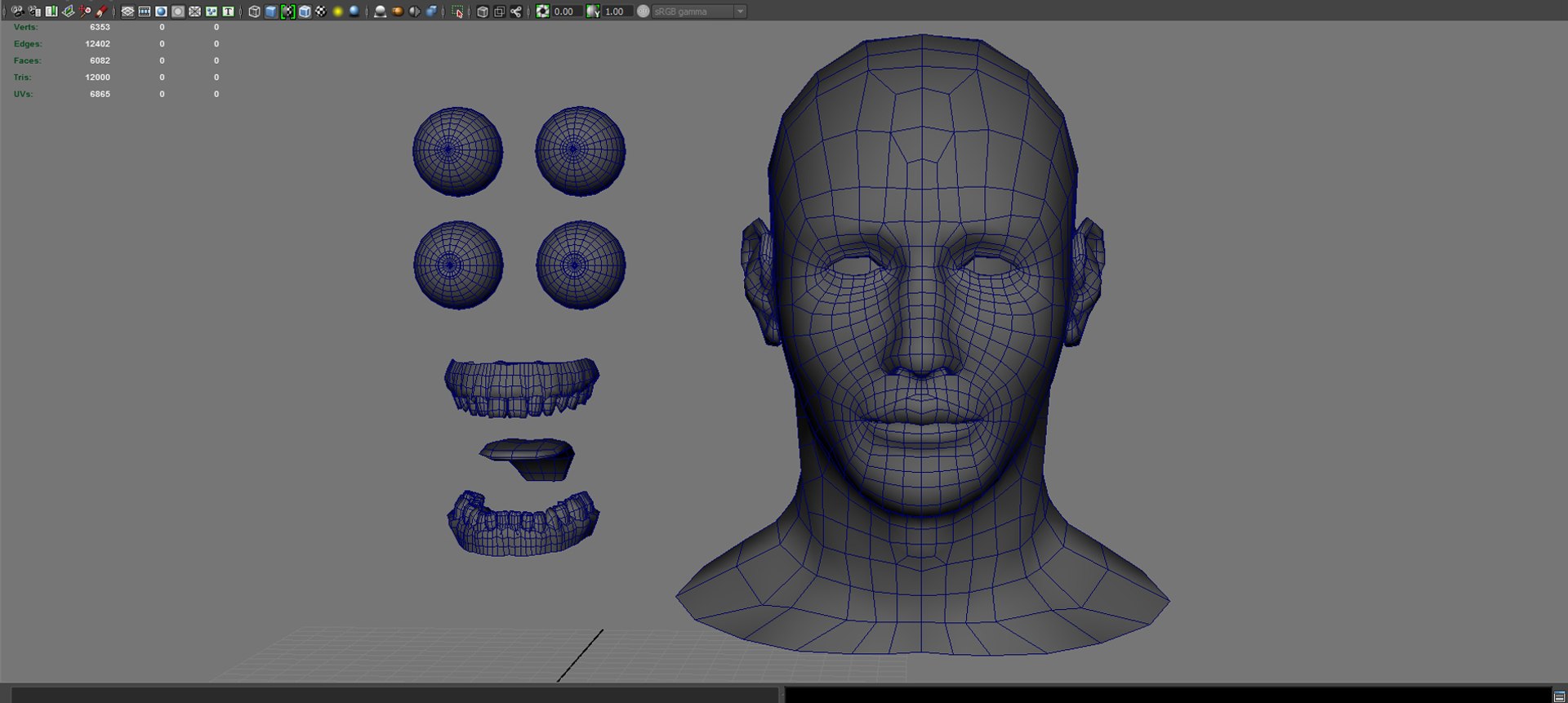The width and height of the screenshot is (1568, 703).
Task: Click the Isolate Select icon
Action: pyautogui.click(x=457, y=11)
